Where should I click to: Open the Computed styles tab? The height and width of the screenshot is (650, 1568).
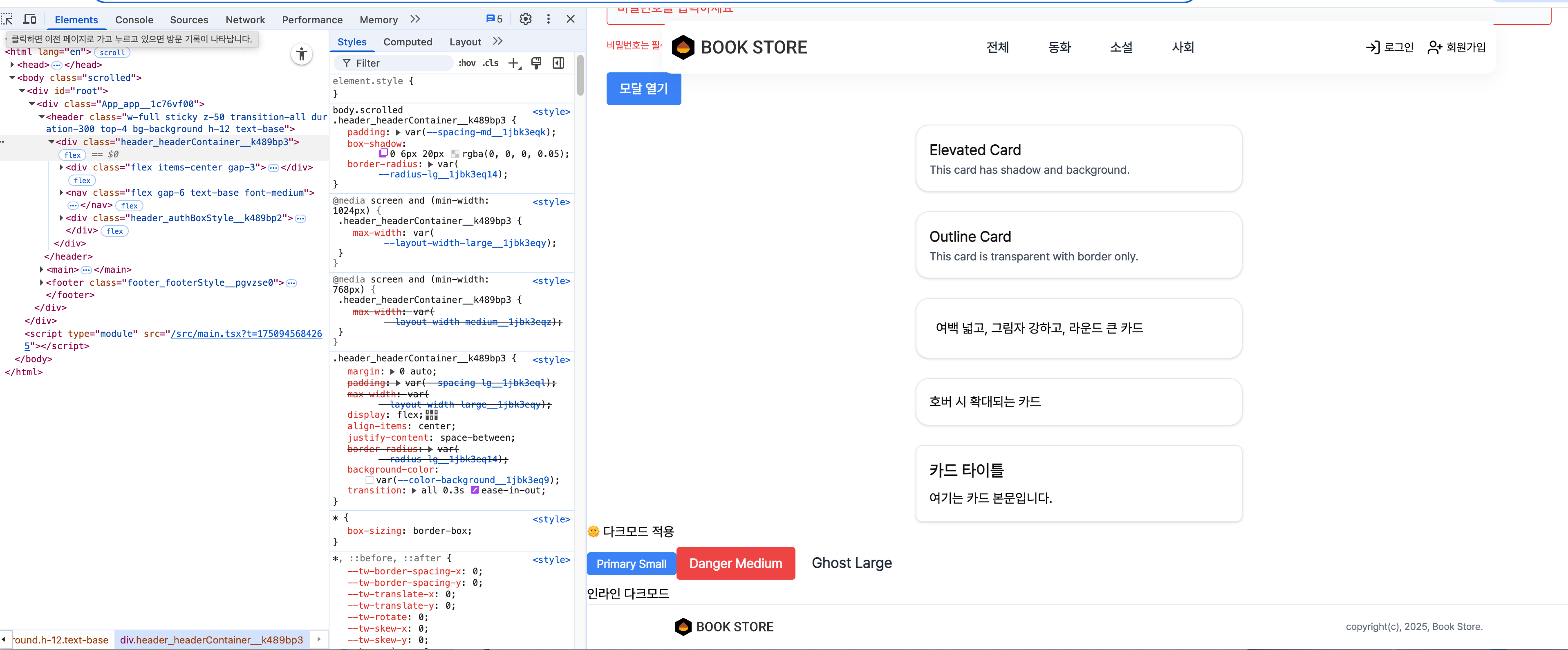[x=408, y=42]
